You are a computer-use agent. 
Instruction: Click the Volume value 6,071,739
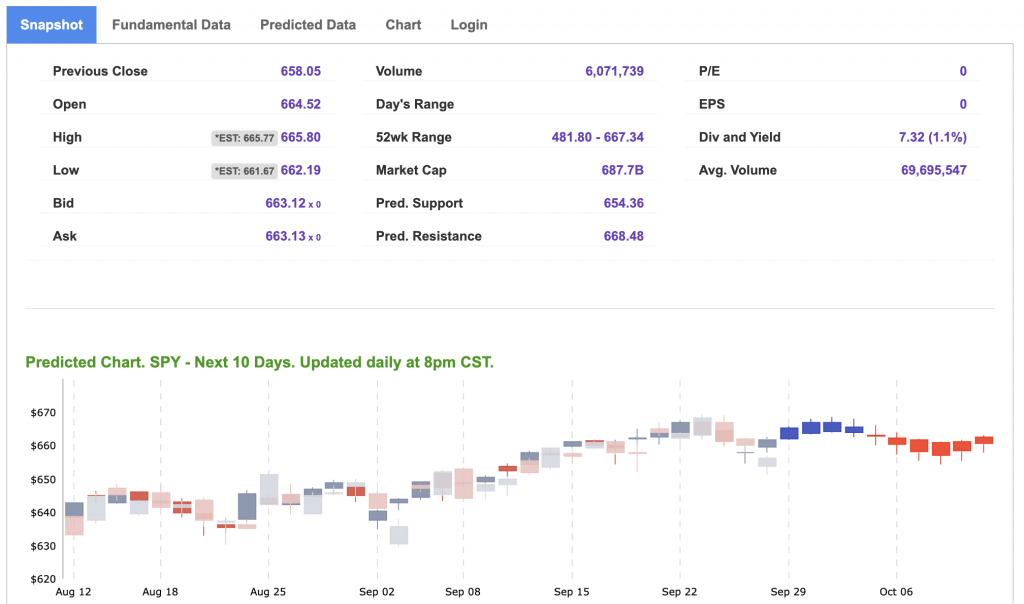point(614,71)
